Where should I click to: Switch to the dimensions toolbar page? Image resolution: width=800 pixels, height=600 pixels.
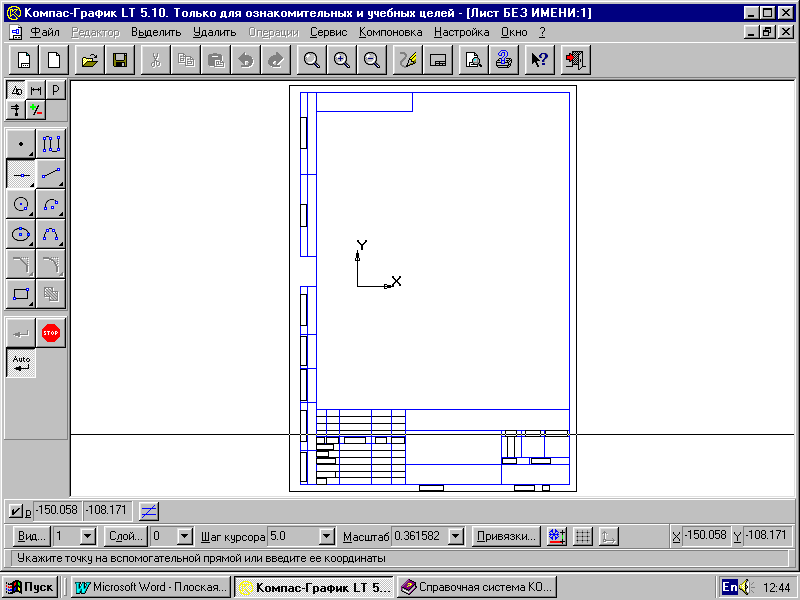tap(36, 90)
